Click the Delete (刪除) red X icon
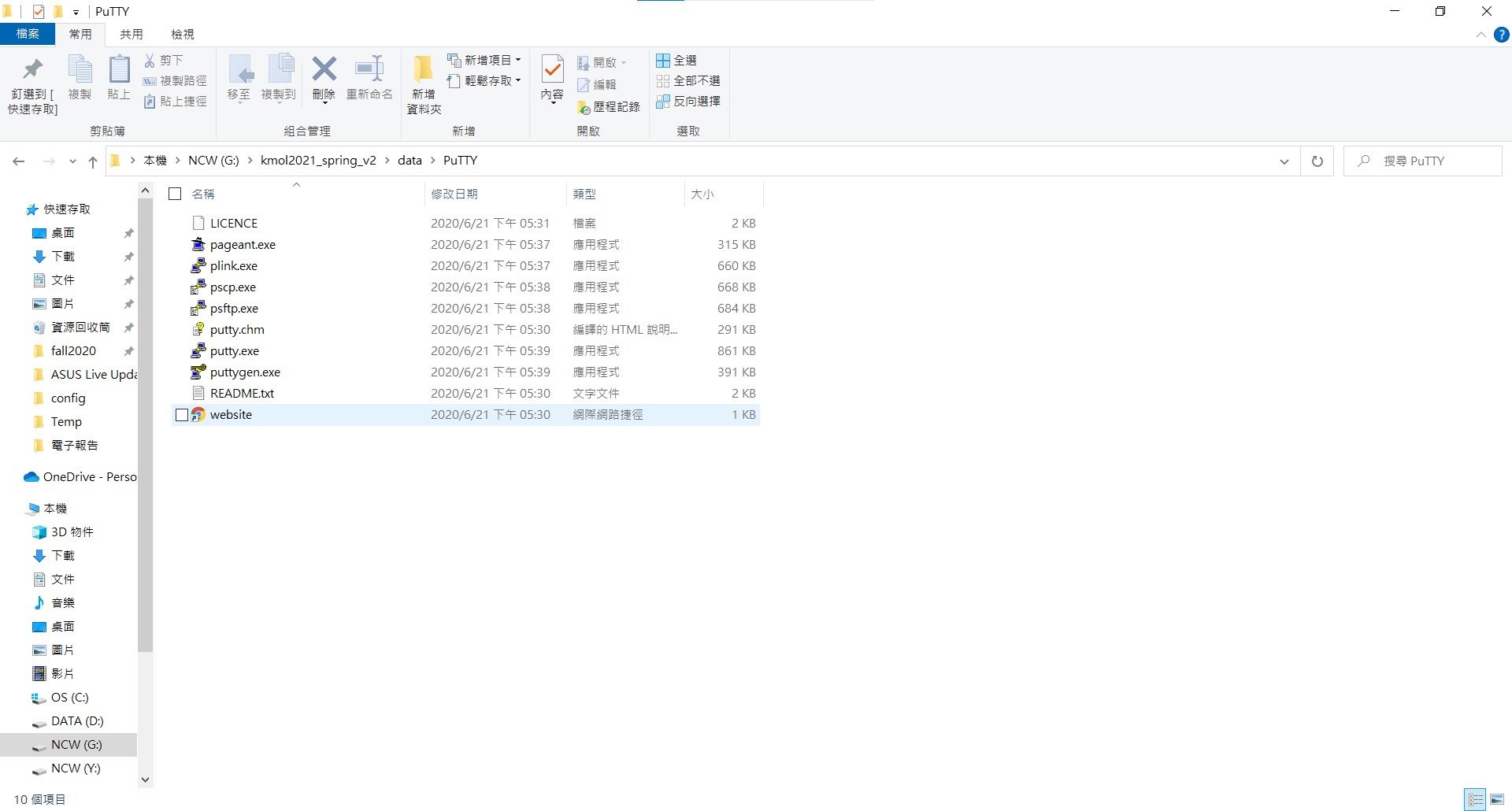The width and height of the screenshot is (1512, 811). pos(324,69)
